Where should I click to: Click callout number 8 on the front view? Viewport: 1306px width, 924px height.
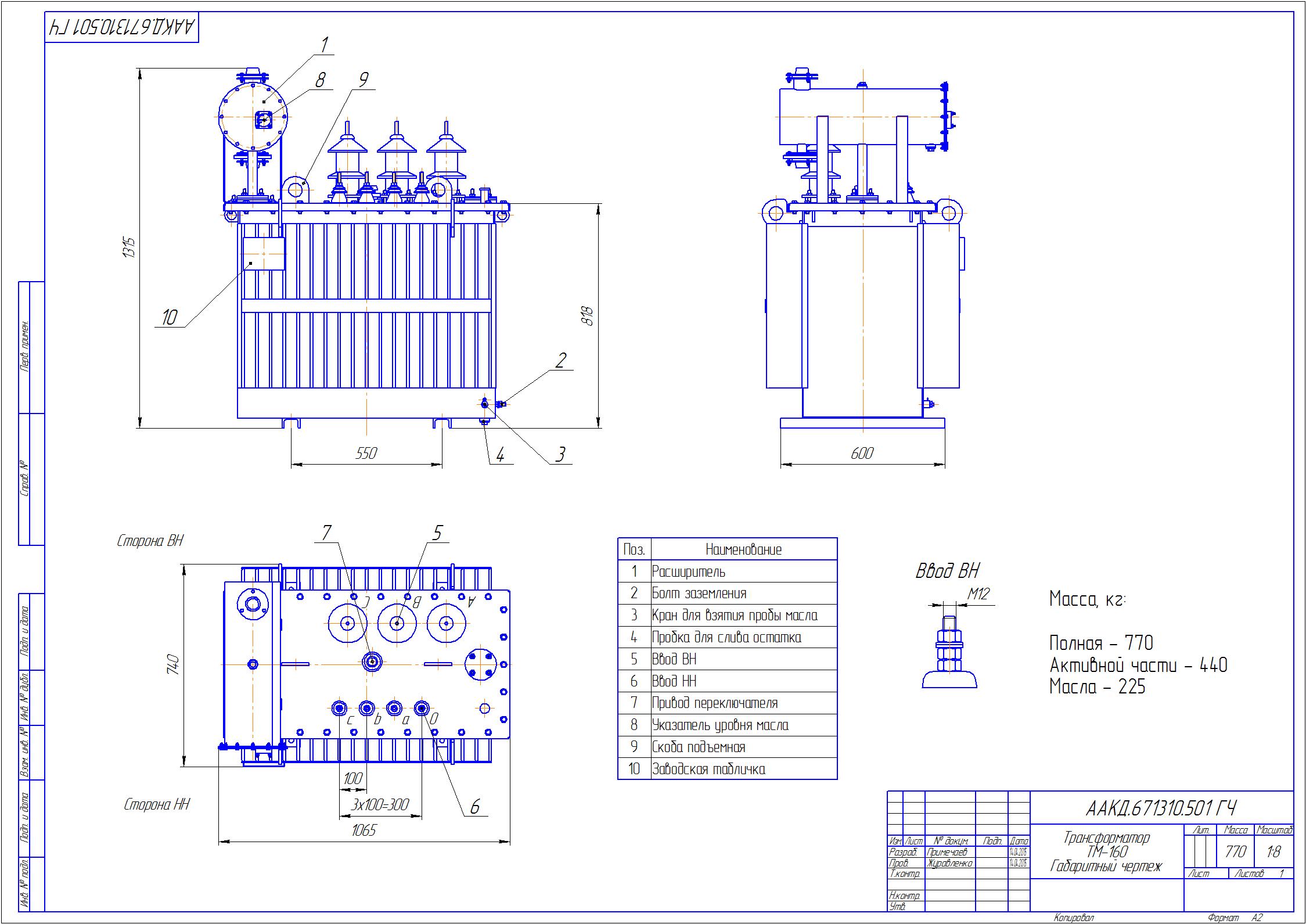click(x=320, y=80)
